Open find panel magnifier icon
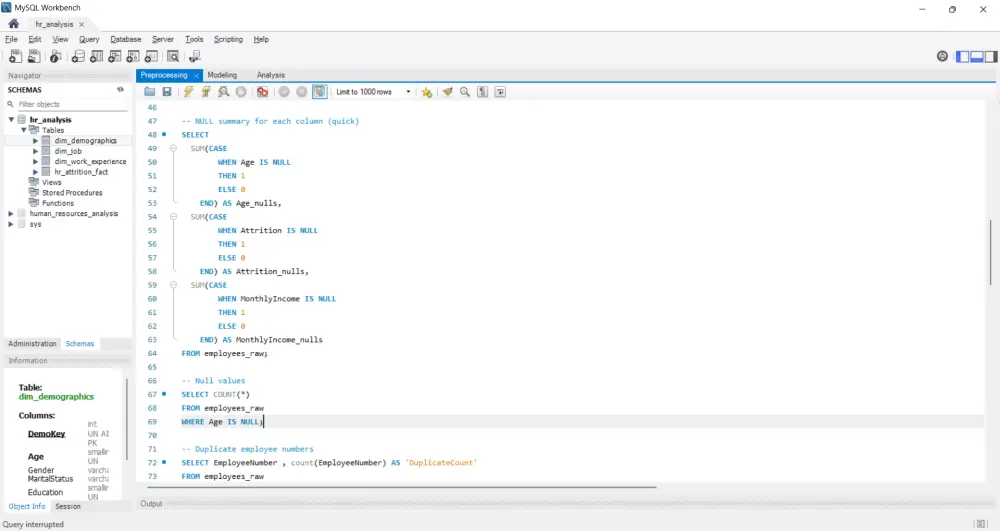This screenshot has width=1000, height=531. click(465, 92)
